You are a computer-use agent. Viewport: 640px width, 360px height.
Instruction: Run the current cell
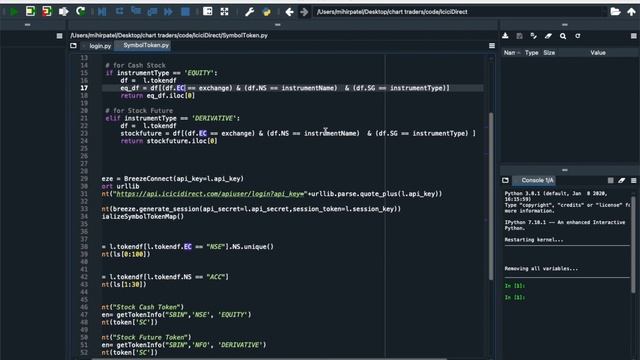(x=30, y=11)
